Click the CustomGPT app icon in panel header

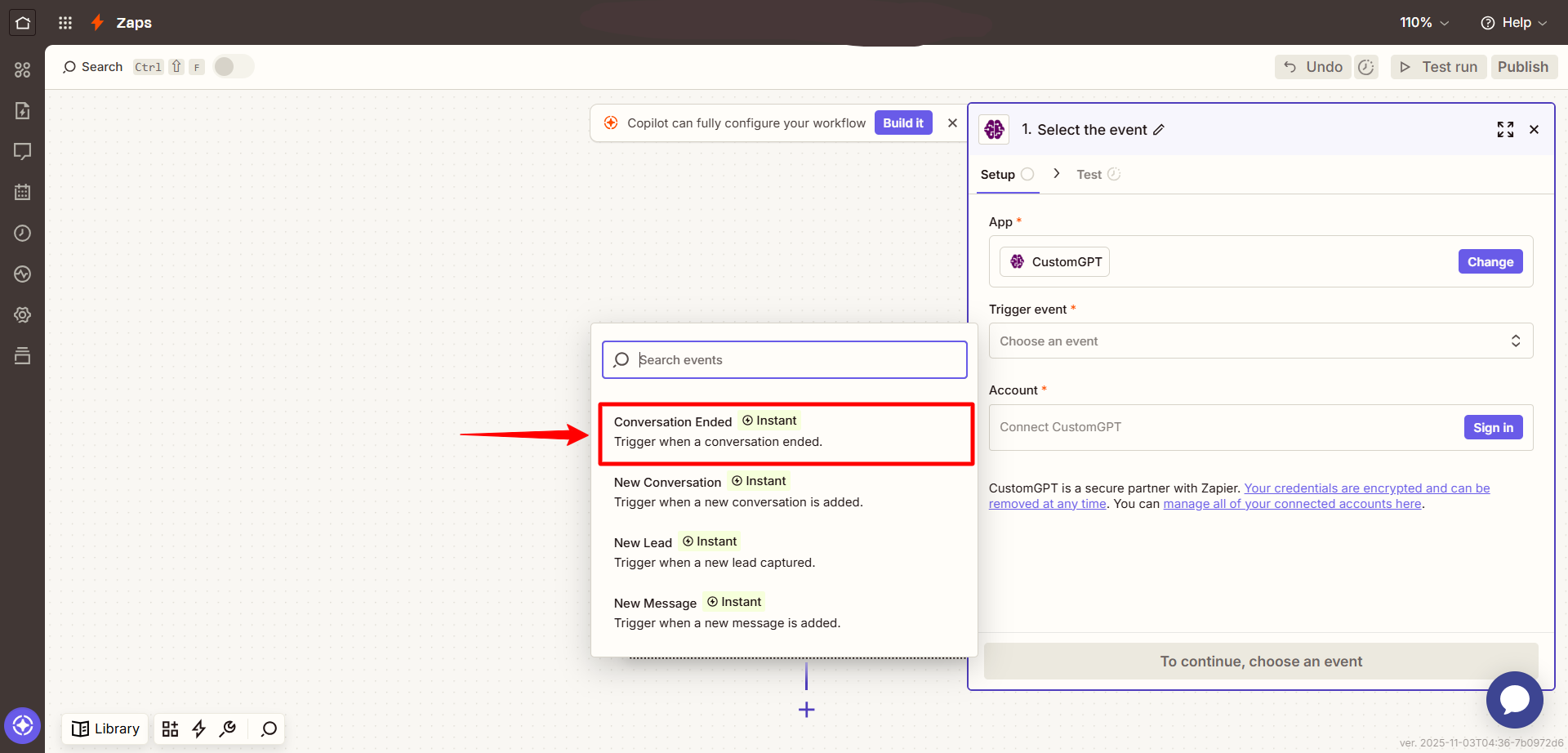994,129
